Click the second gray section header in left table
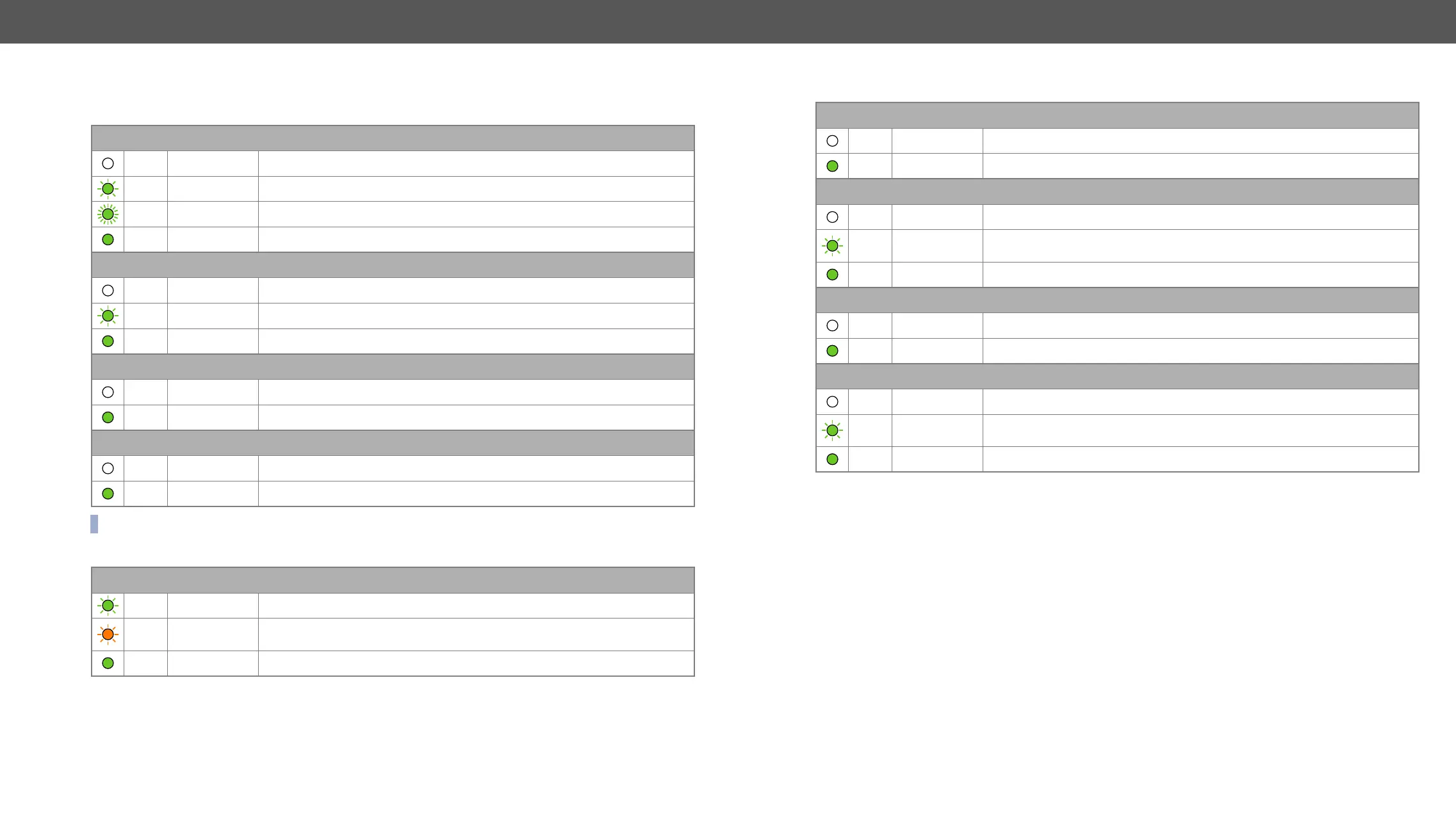 (393, 265)
